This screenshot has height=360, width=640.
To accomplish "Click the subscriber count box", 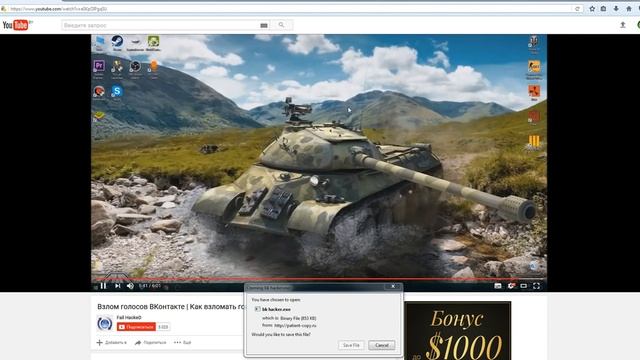I will 163,327.
